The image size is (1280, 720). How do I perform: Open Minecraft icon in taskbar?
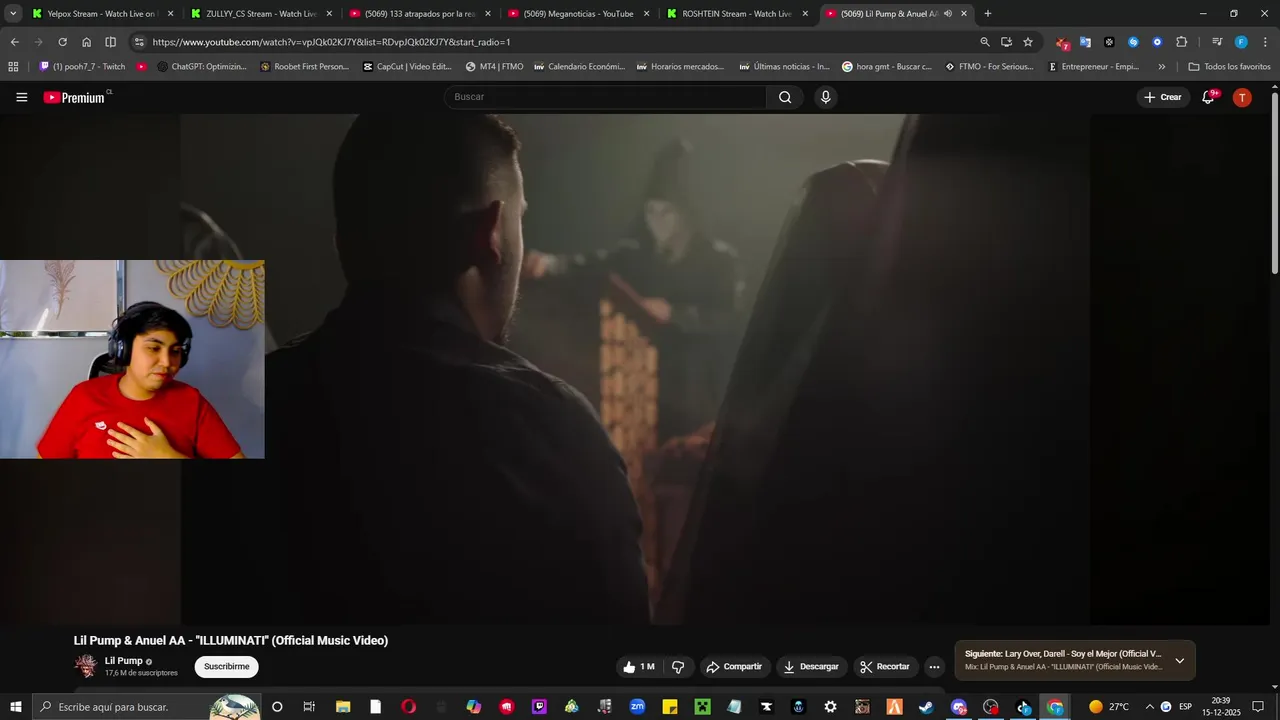[x=702, y=707]
